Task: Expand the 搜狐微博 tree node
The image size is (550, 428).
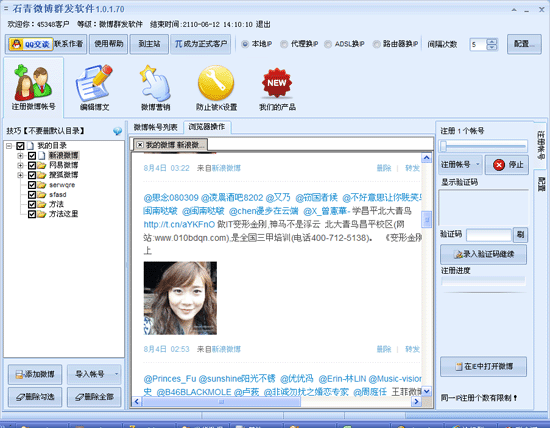Action: pyautogui.click(x=20, y=175)
